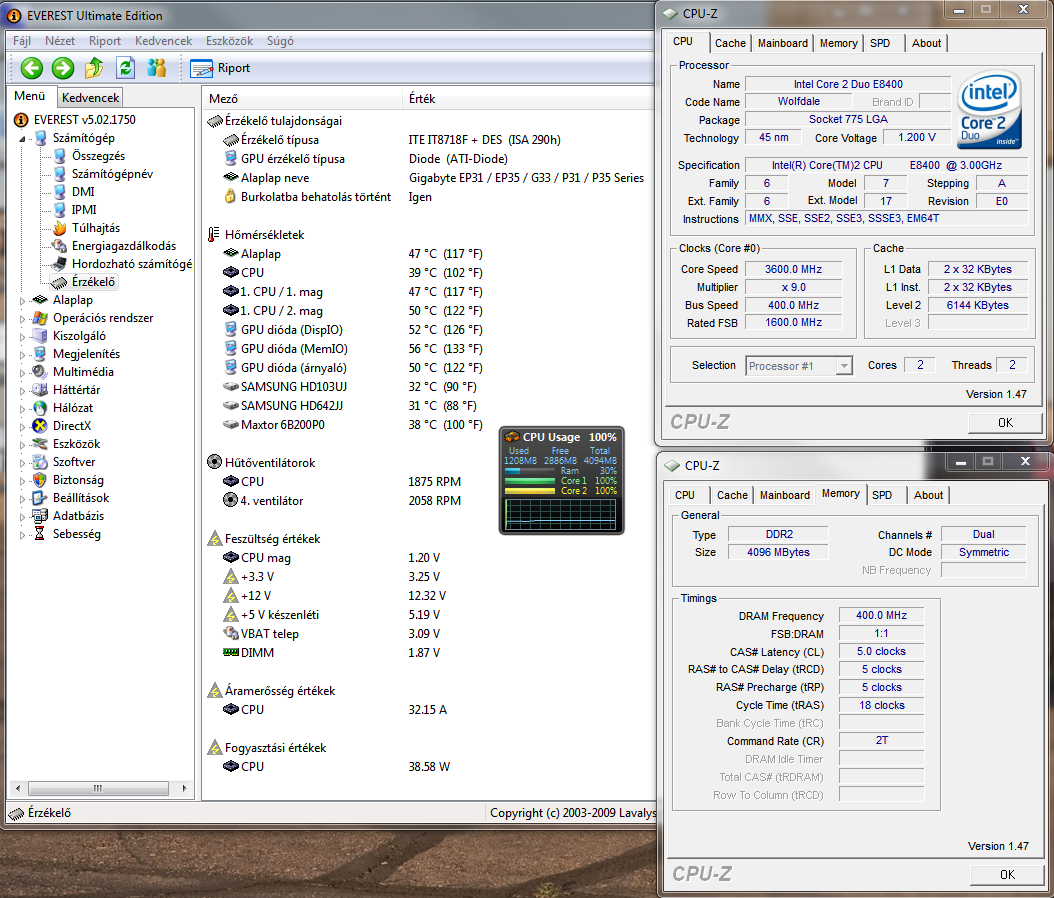Screen dimensions: 1054x898
Task: Open the Eszközök menu
Action: tap(229, 41)
